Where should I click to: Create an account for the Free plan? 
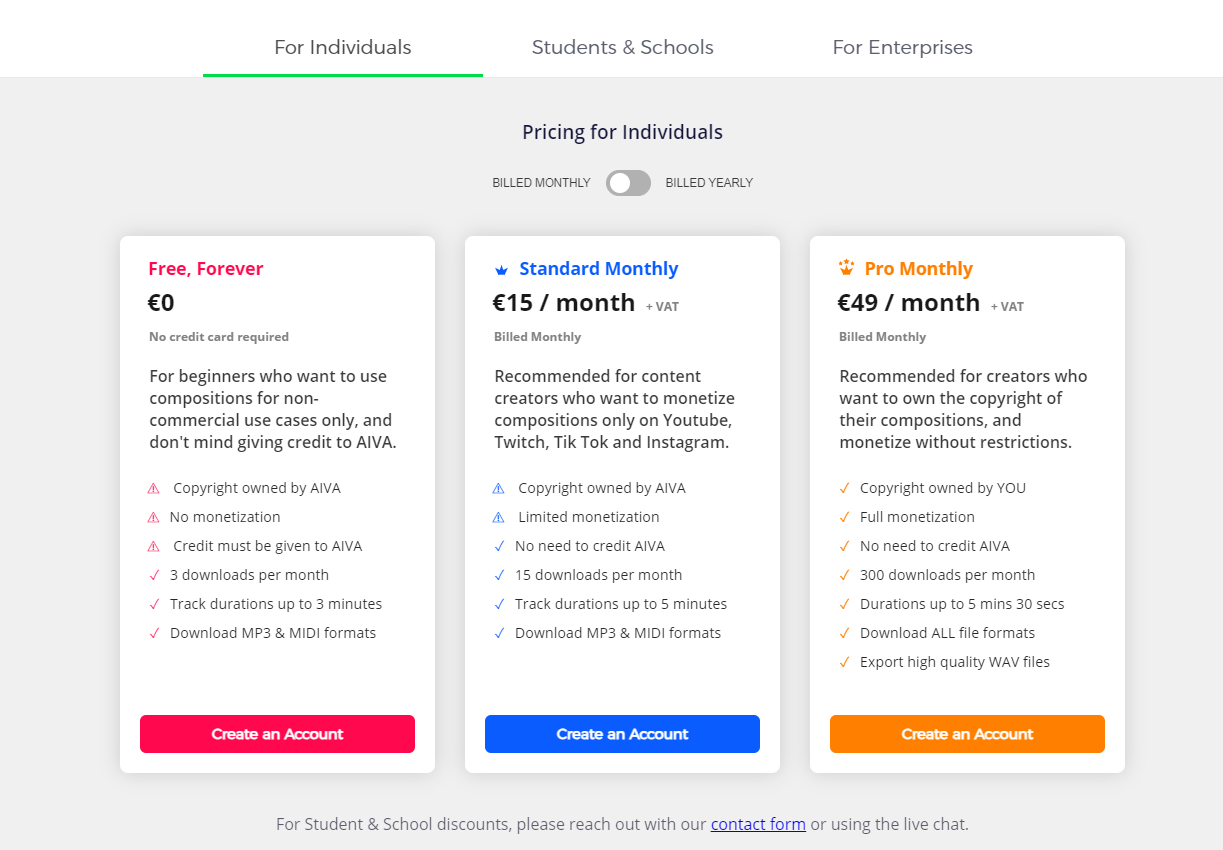pos(277,734)
